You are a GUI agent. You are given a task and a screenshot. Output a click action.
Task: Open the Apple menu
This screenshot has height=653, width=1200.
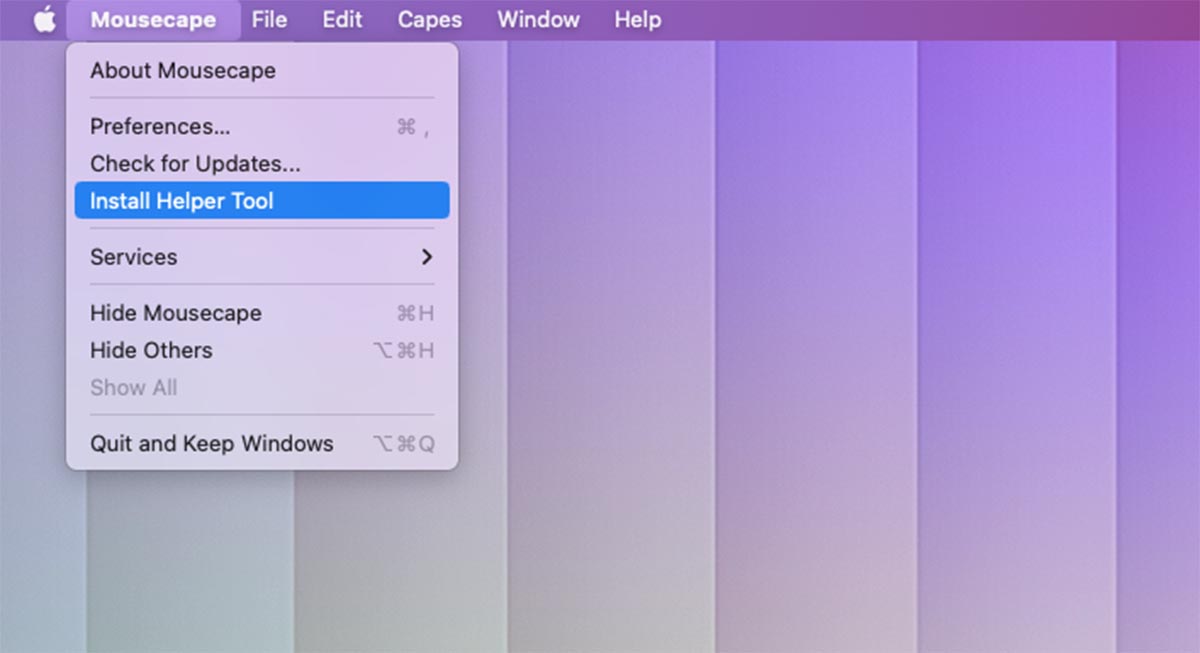pyautogui.click(x=45, y=19)
